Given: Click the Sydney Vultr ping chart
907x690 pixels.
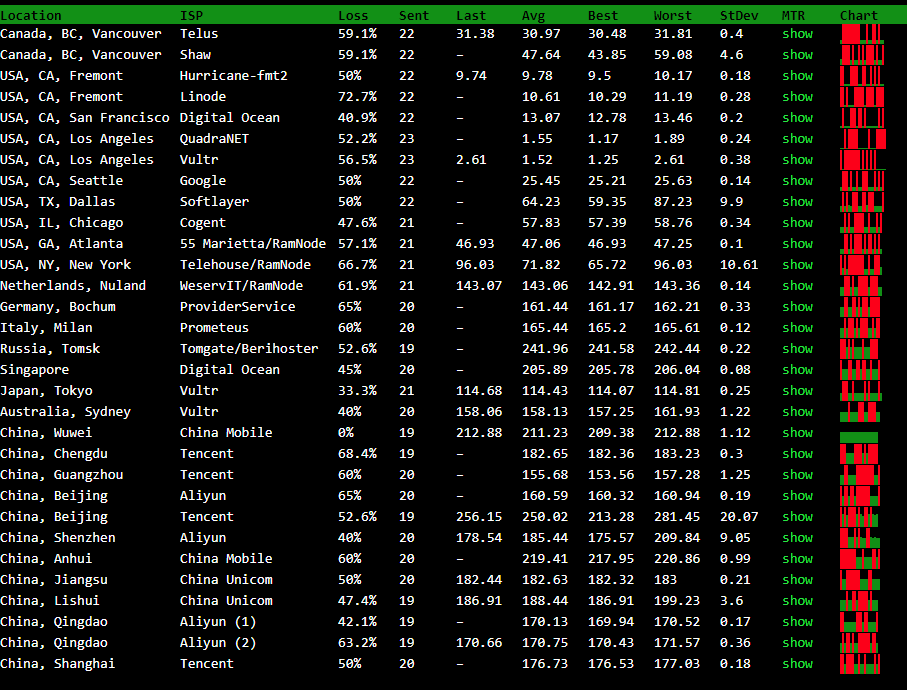Looking at the screenshot, I should (860, 412).
